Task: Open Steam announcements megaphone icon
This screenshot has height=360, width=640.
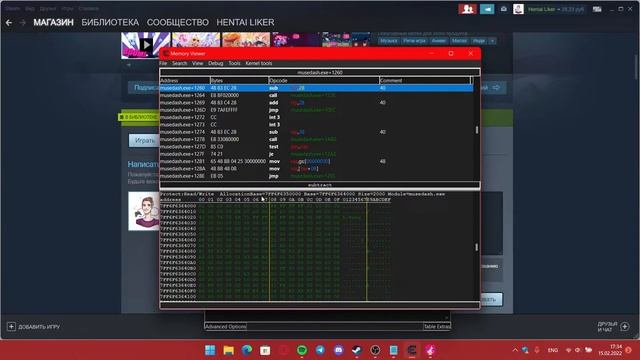Action: [487, 9]
